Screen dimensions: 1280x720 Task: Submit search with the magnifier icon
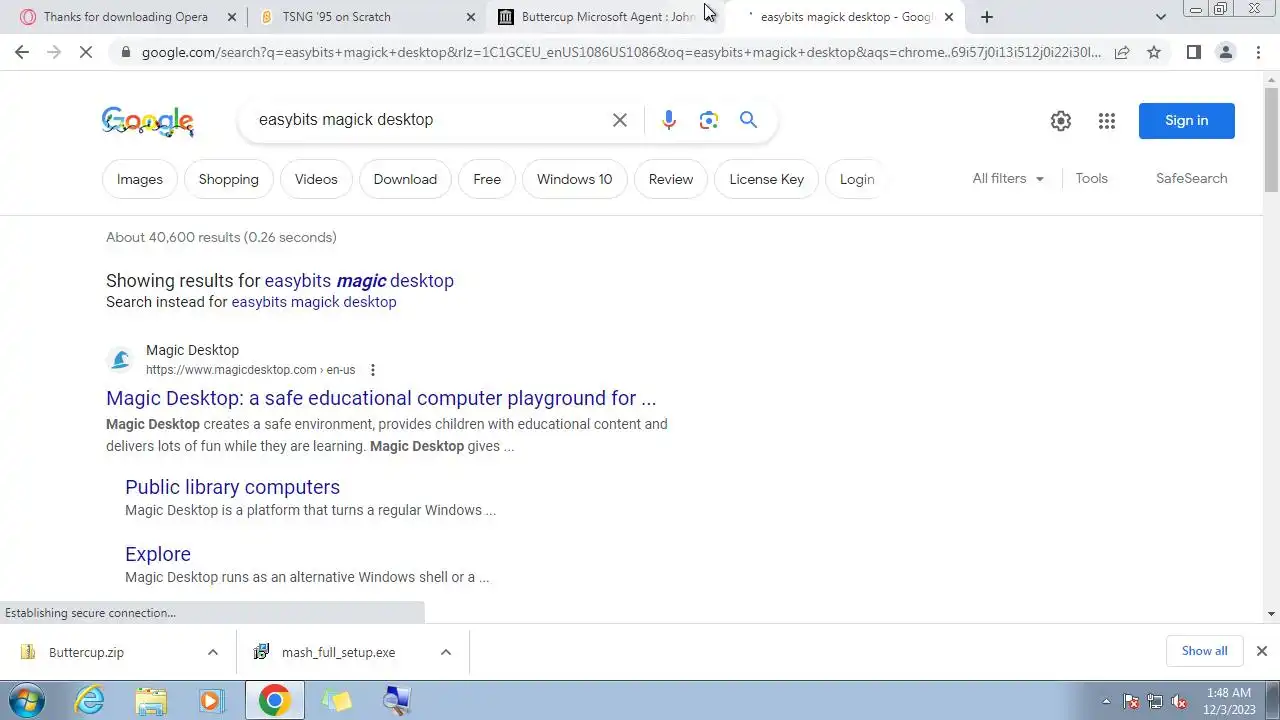pos(748,120)
